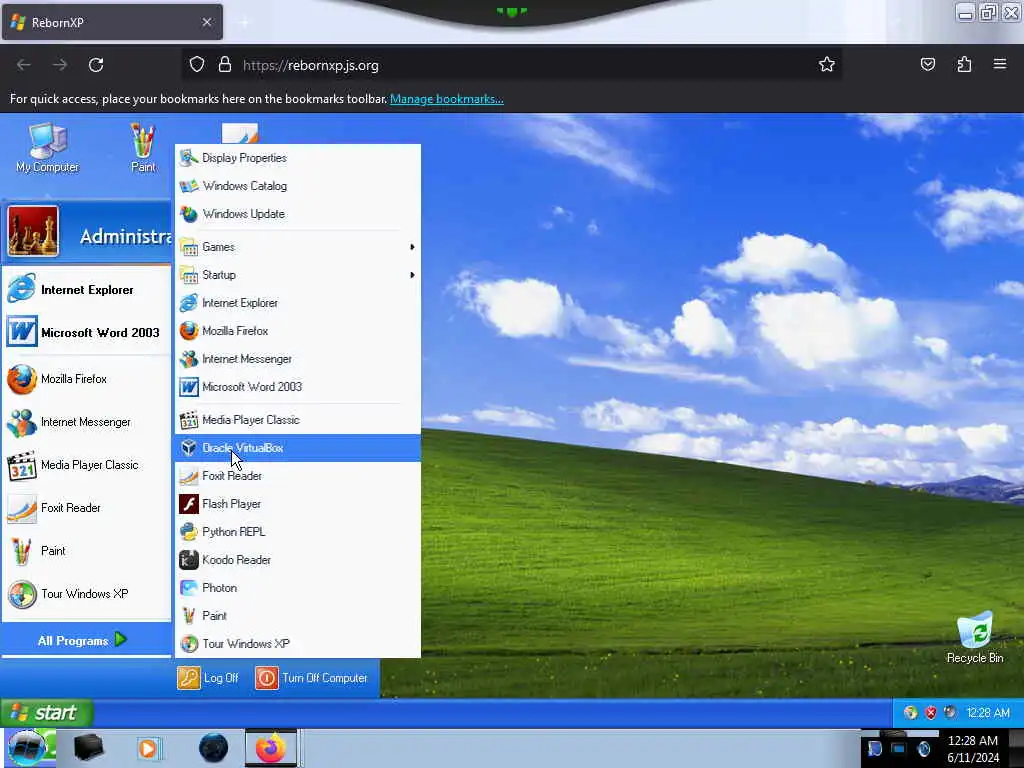This screenshot has height=768, width=1024.
Task: Open Paint in start menu left column
Action: 86,551
